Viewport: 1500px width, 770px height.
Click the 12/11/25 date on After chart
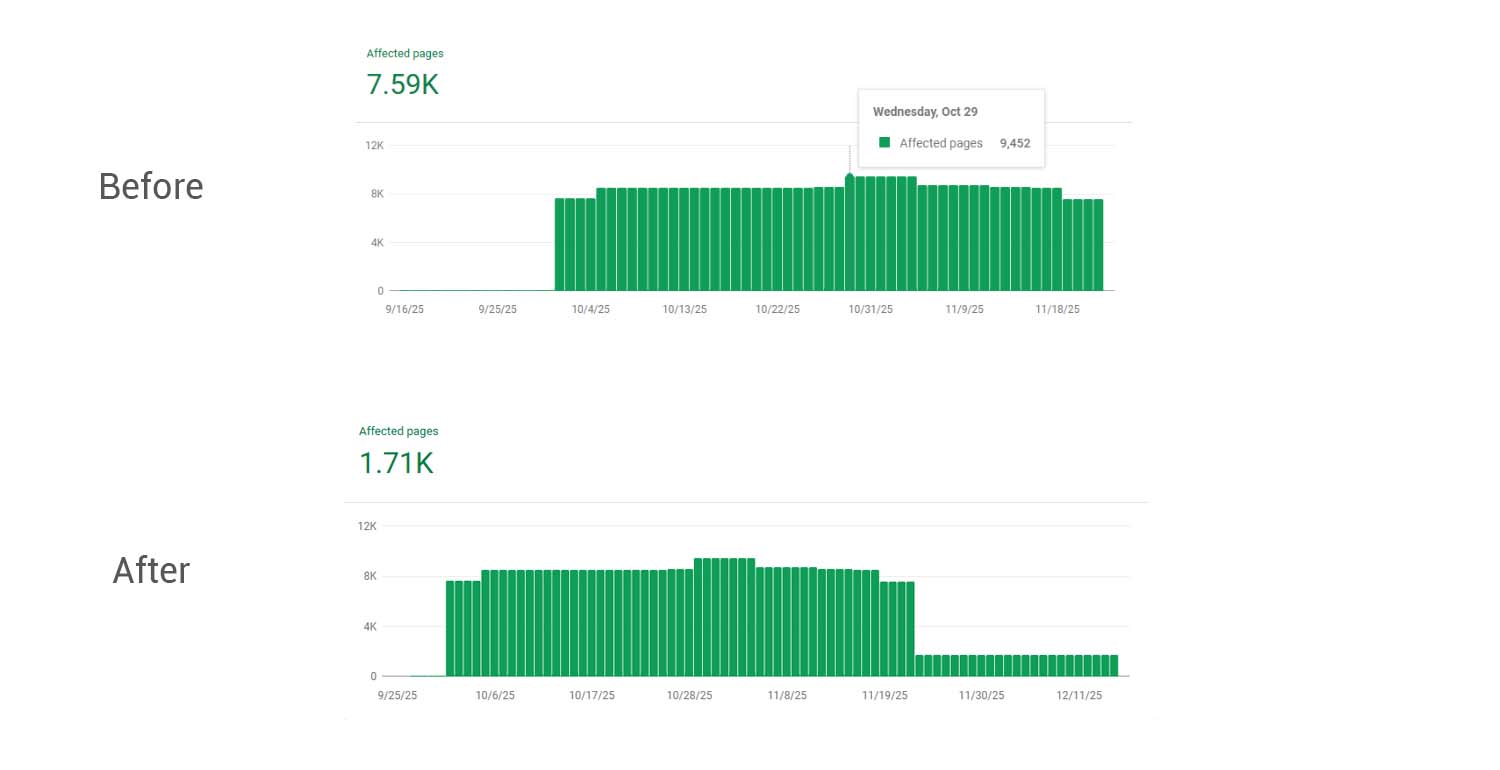pyautogui.click(x=1078, y=695)
